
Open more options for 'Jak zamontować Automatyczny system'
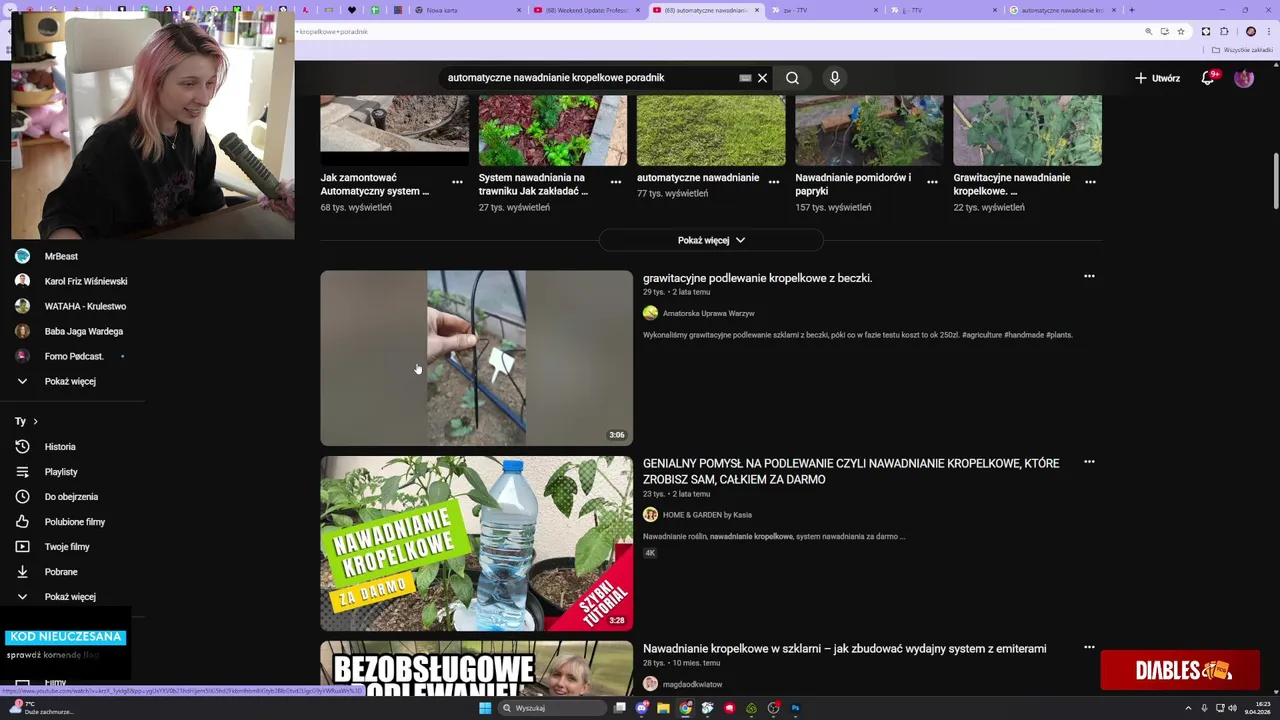pos(457,182)
